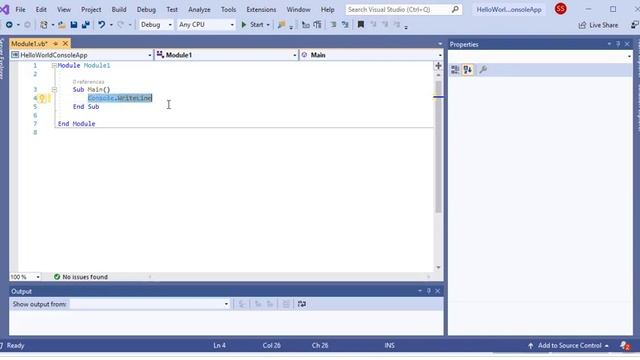640x360 pixels.
Task: Open the File menu
Action: click(20, 9)
